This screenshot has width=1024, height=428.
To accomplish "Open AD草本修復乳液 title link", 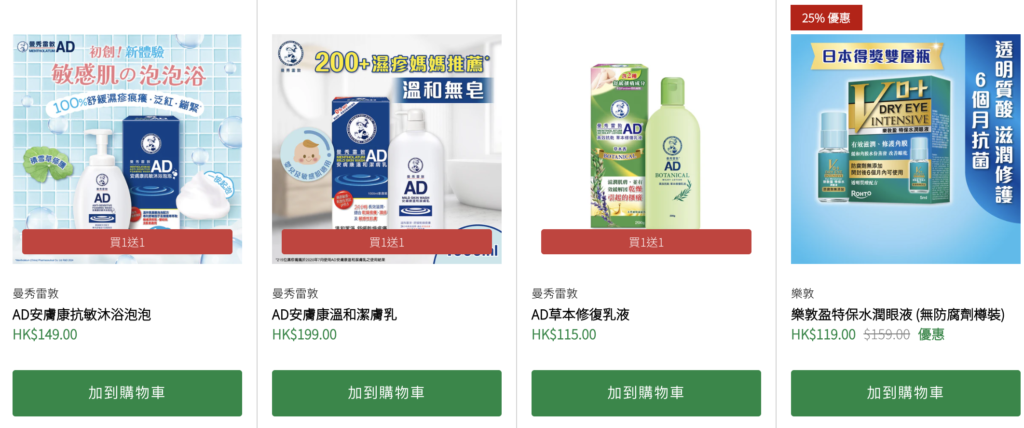I will 580,315.
